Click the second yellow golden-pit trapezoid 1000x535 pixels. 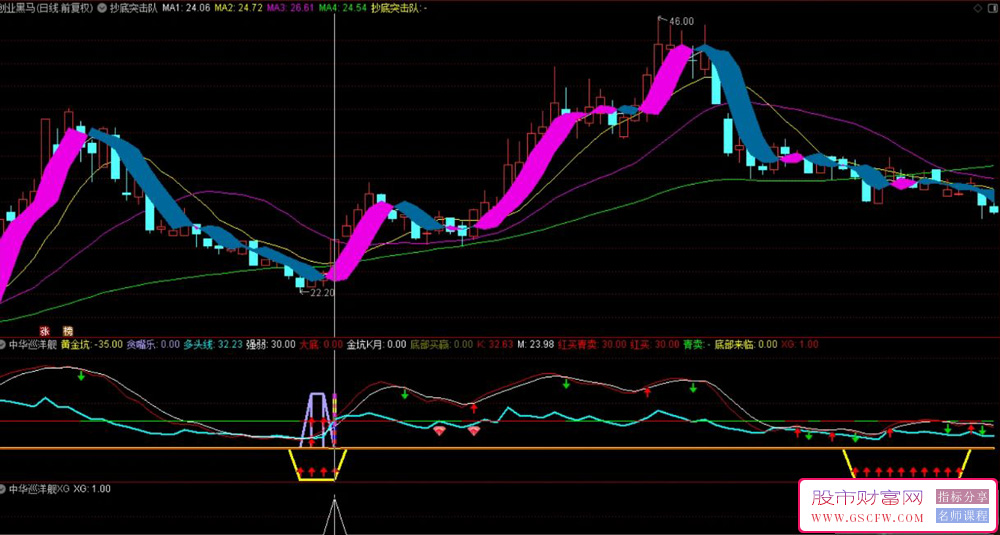(x=907, y=464)
